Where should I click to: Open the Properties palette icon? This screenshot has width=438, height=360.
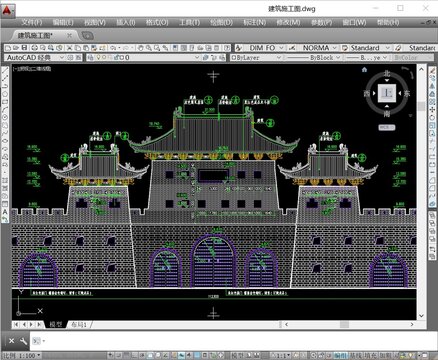tap(175, 48)
